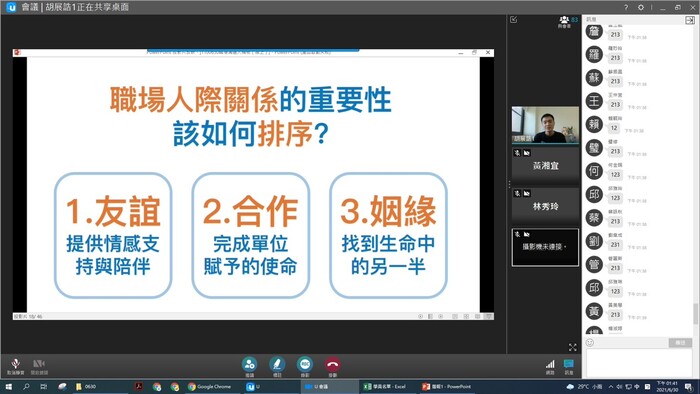Click the 黃 avatar in chat

[x=594, y=311]
